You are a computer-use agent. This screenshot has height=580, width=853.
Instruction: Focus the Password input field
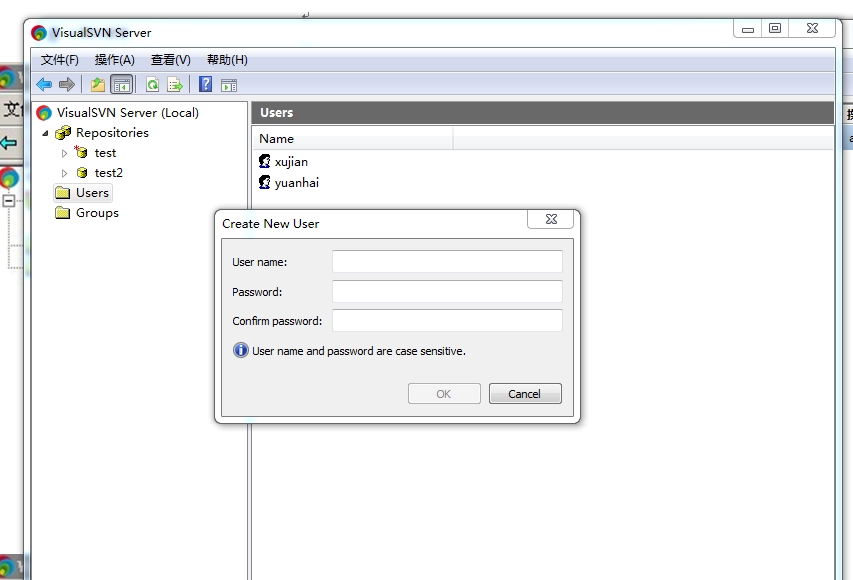[x=447, y=291]
